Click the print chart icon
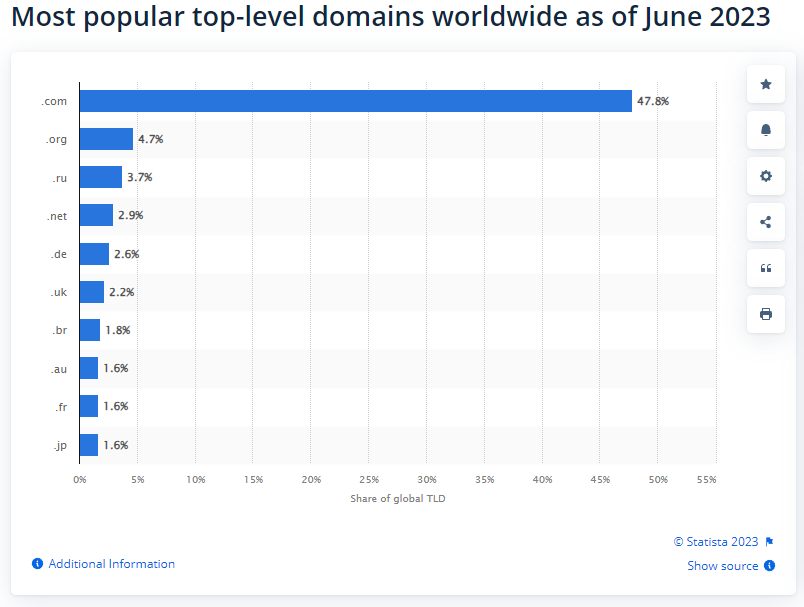804x607 pixels. (x=766, y=314)
